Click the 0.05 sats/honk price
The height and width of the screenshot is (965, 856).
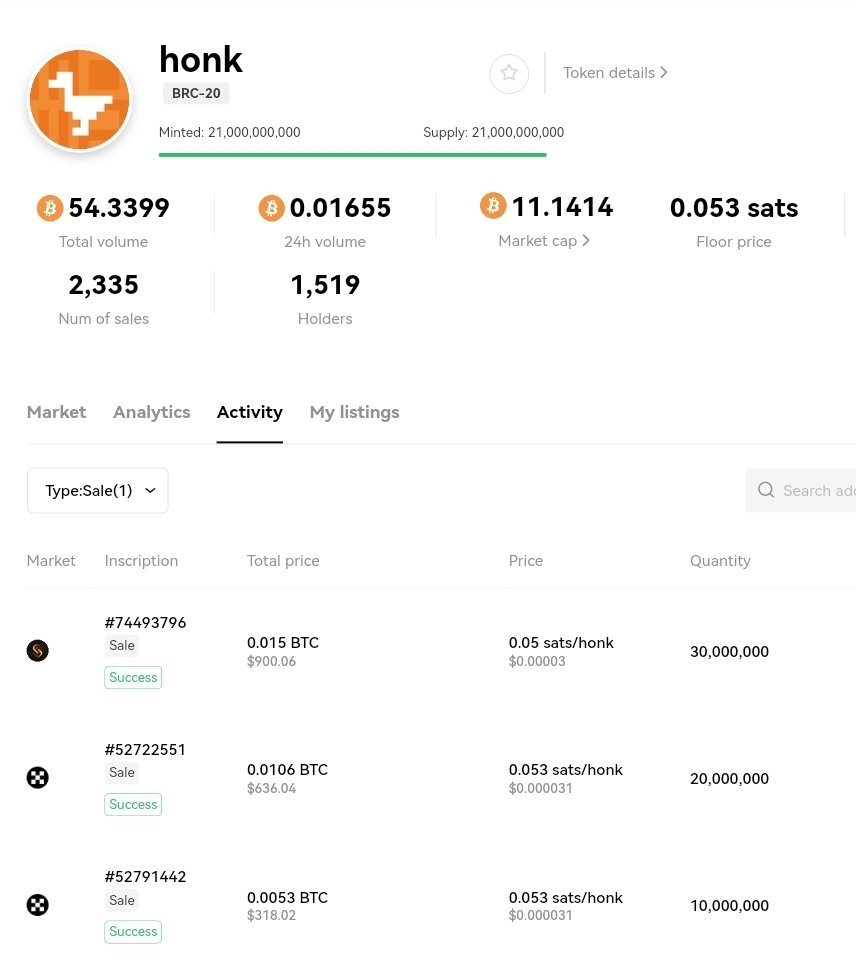coord(561,643)
